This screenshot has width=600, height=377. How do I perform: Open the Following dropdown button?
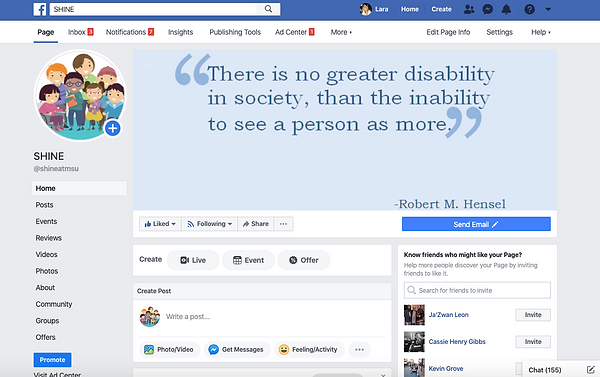[209, 224]
